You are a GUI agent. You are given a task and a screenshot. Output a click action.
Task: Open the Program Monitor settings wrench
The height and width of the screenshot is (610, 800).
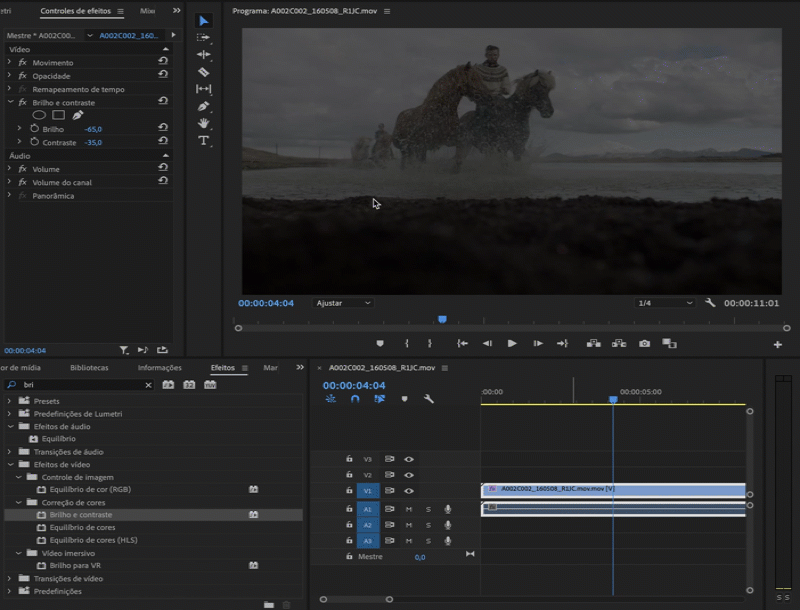[710, 303]
